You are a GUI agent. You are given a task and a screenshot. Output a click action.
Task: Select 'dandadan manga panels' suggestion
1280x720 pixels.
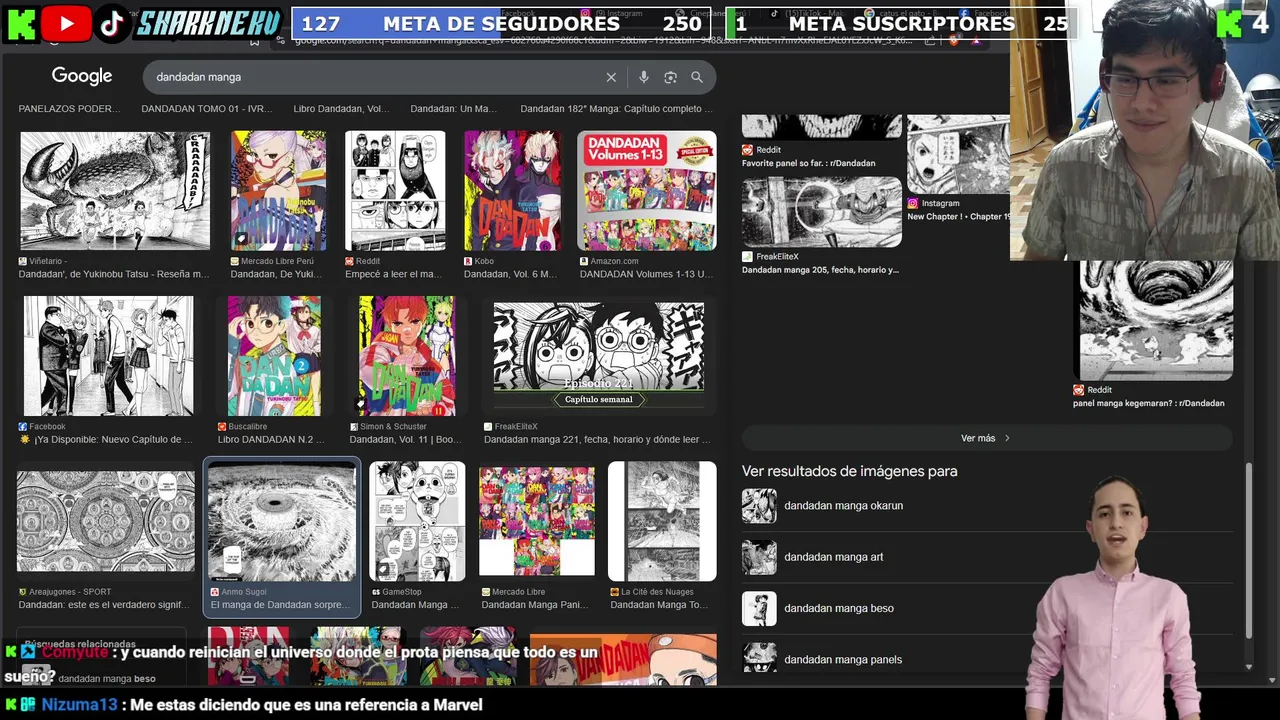[843, 660]
